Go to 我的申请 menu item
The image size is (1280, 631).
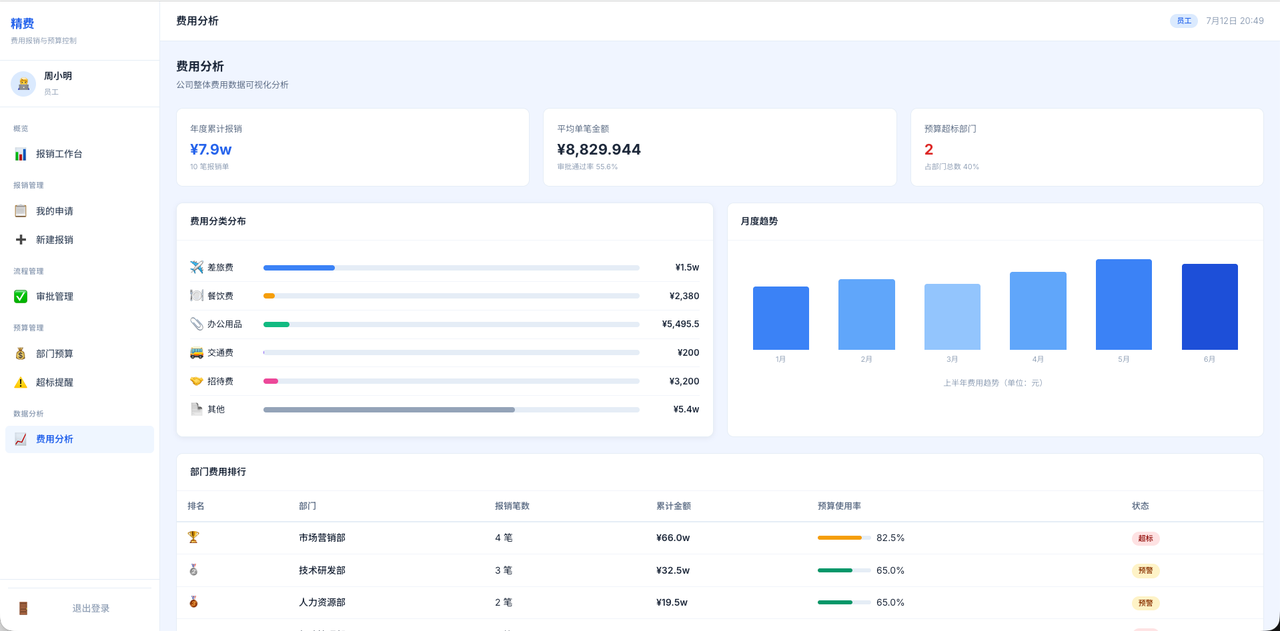[x=80, y=211]
